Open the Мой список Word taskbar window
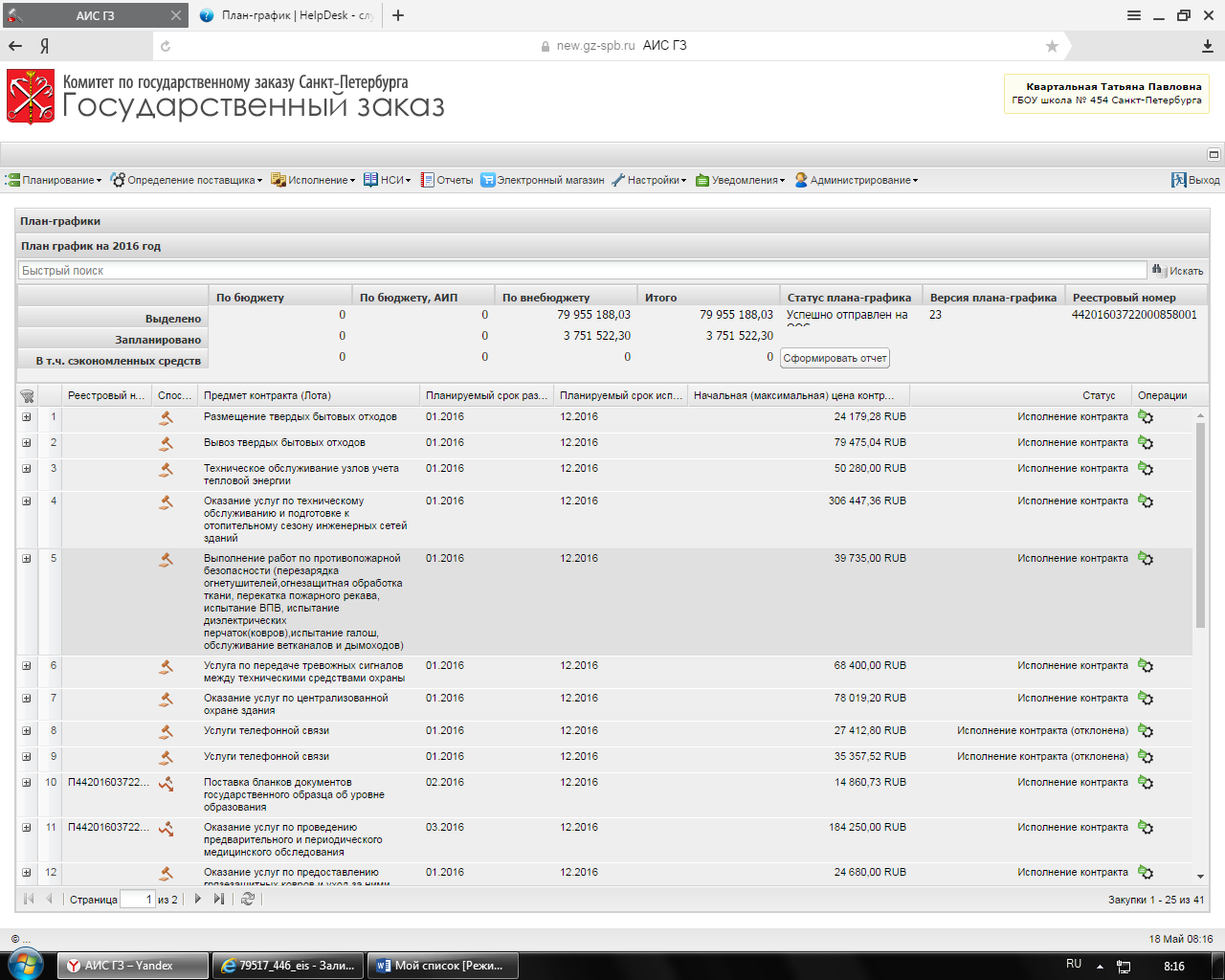 coord(443,966)
